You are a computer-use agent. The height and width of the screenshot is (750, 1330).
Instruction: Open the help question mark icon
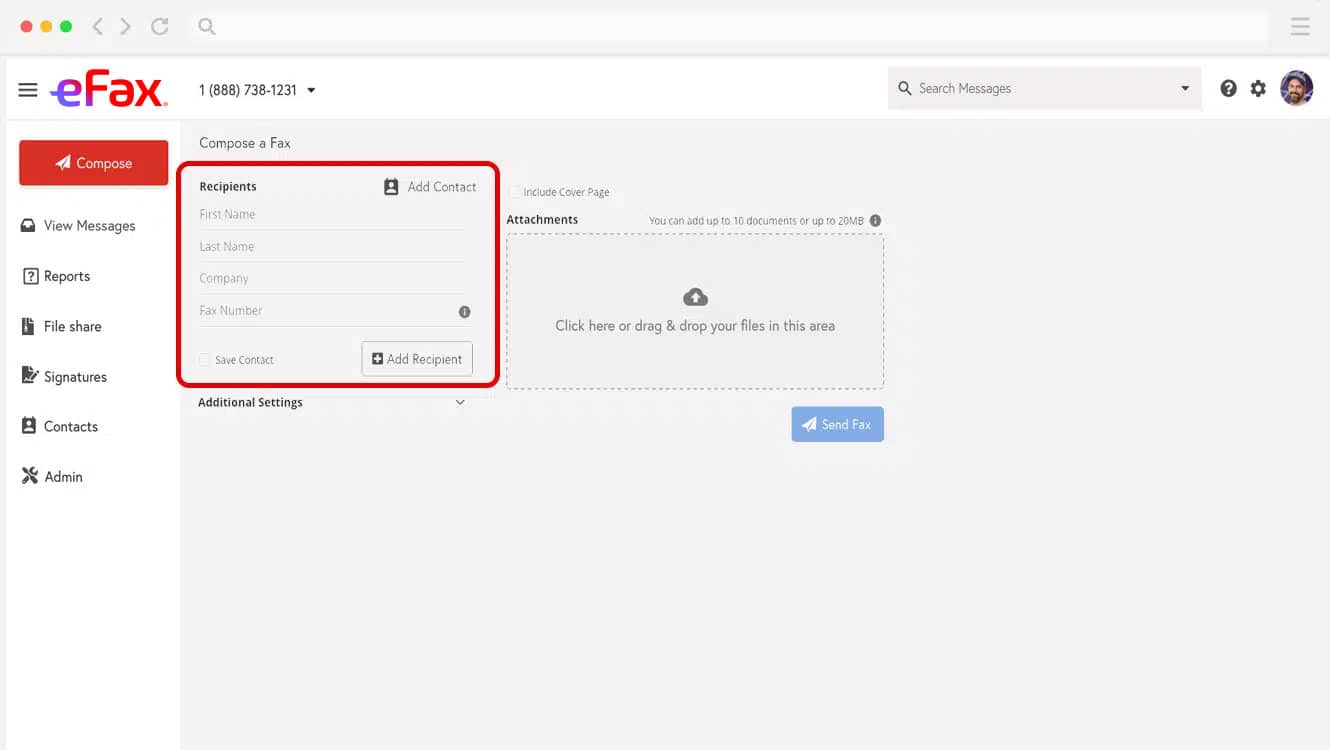pos(1228,88)
